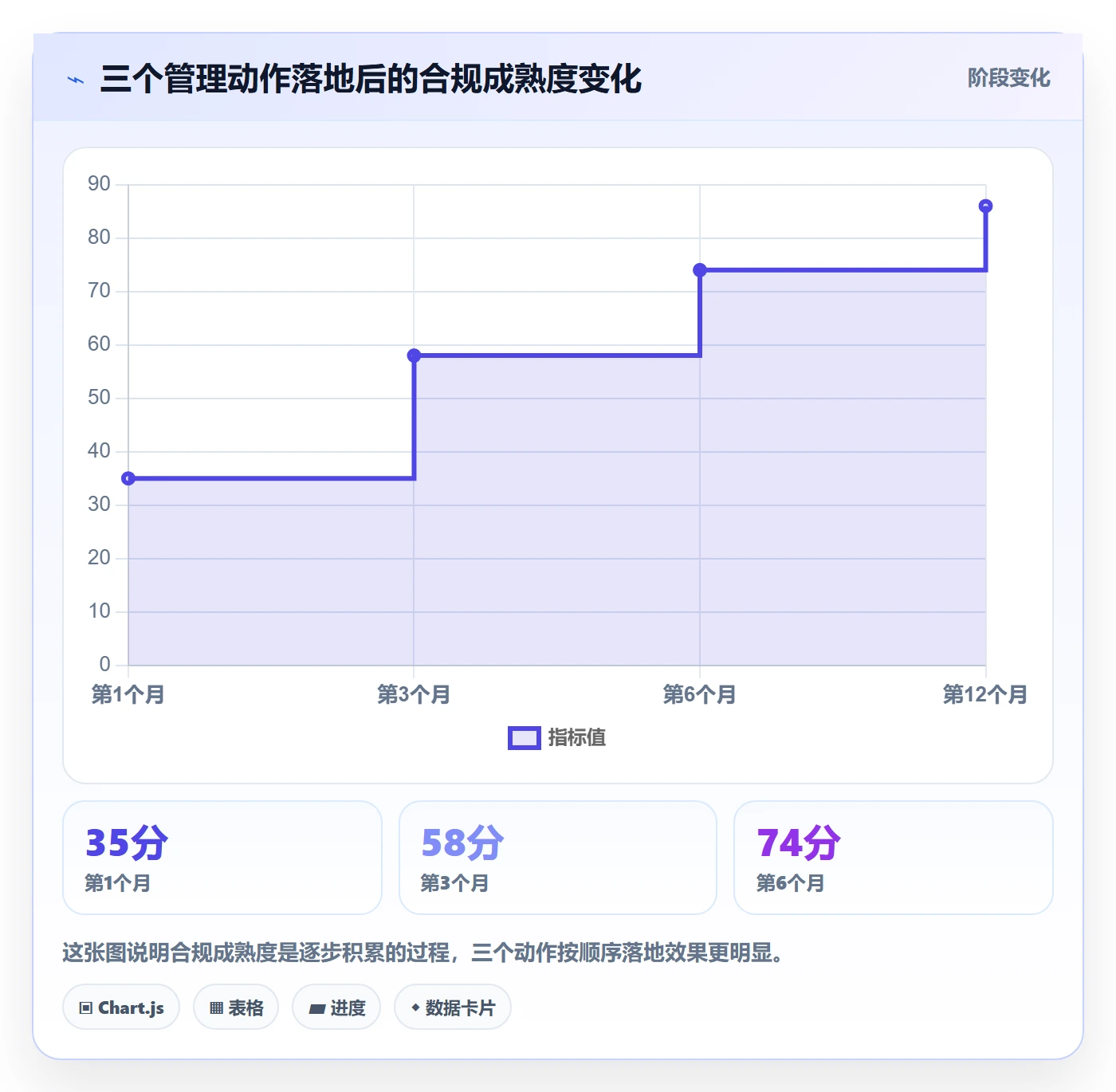Select the 进度 tag

(336, 1008)
